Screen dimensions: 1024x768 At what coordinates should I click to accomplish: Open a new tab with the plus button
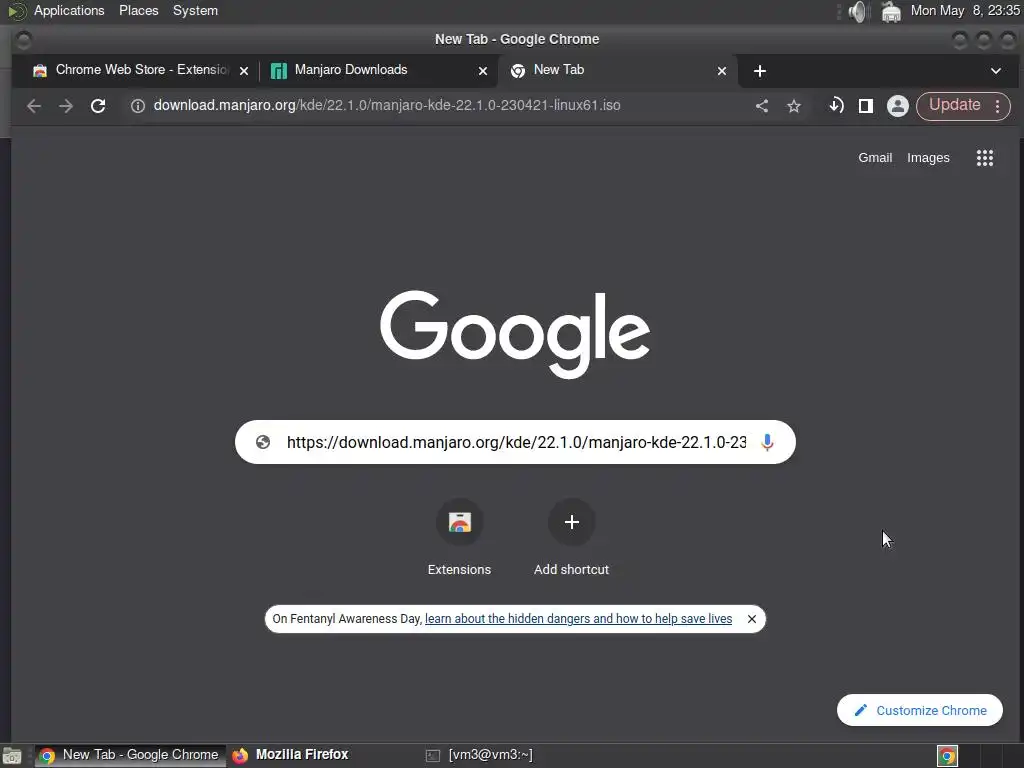point(760,71)
